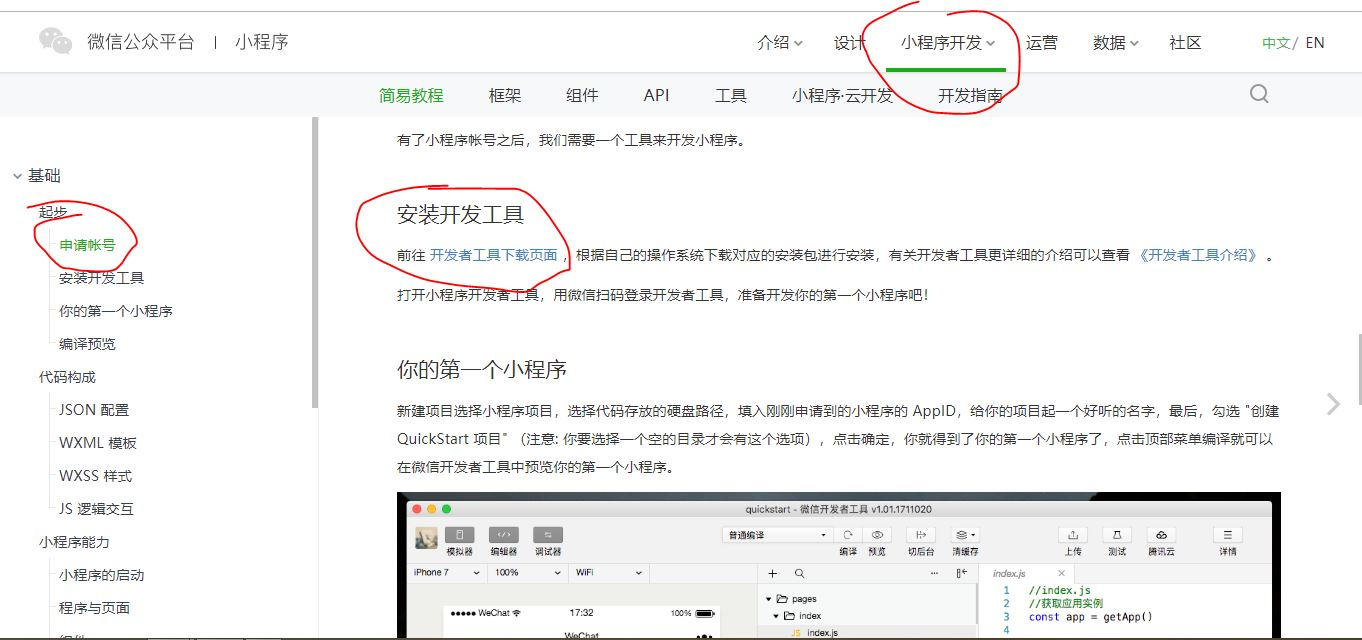Open WXML 模板 in the sidebar
The width and height of the screenshot is (1362, 640).
(98, 443)
